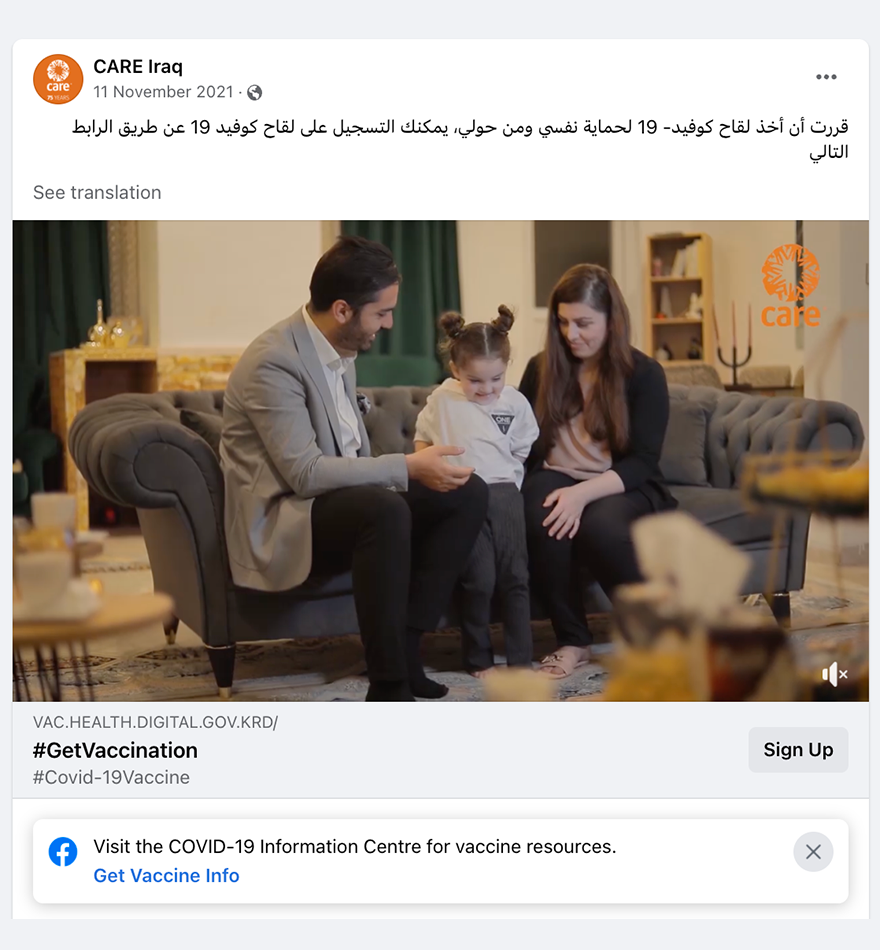Click the #Covid-19Vaccine hashtag text
This screenshot has width=880, height=950.
pos(111,777)
